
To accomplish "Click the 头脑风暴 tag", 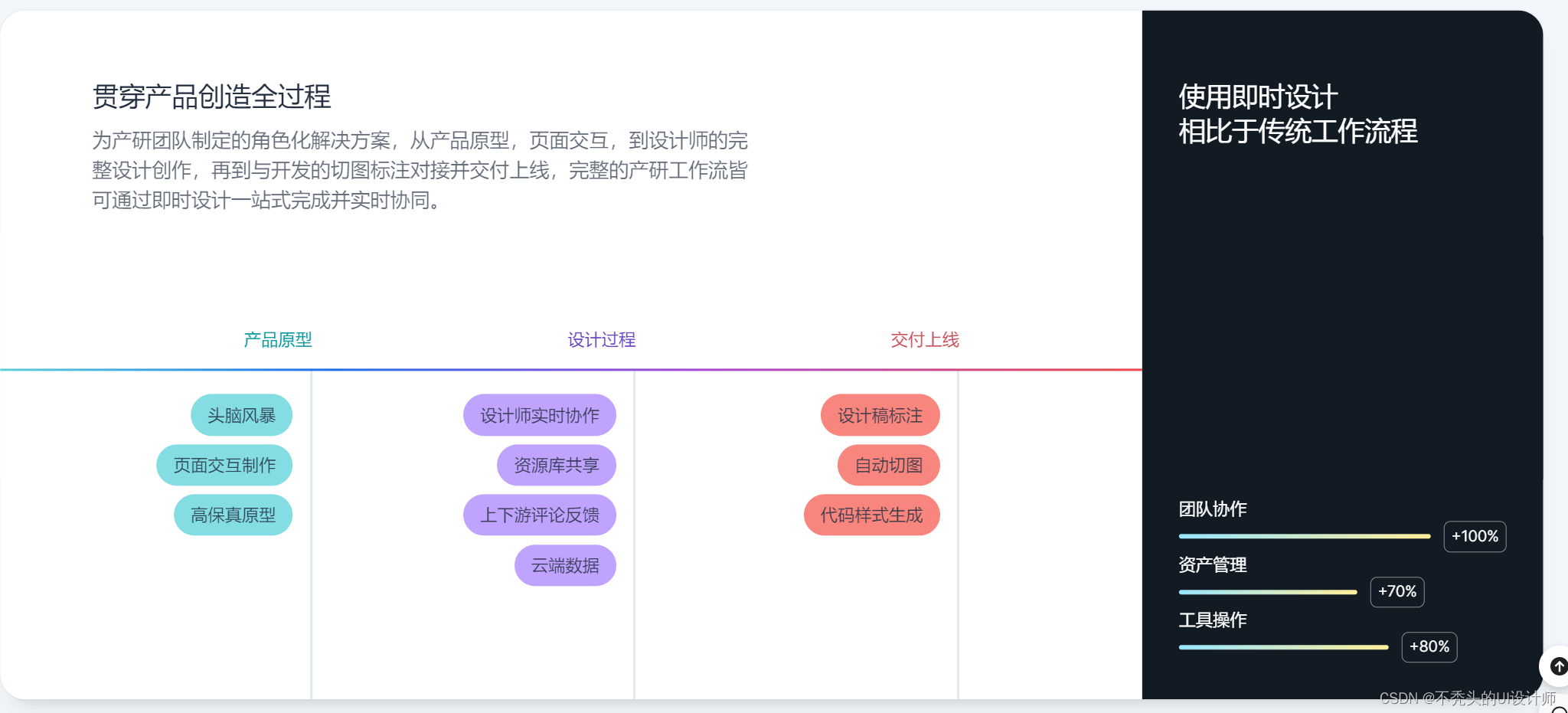I will [x=241, y=415].
